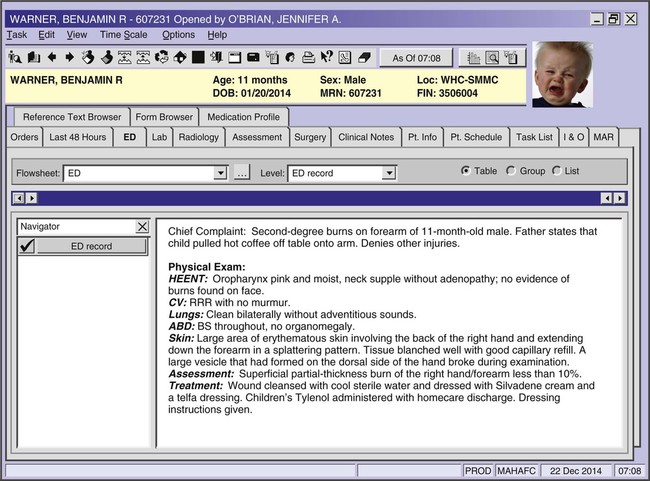
Task: Click the forward arrow toolbar icon
Action: pos(70,57)
